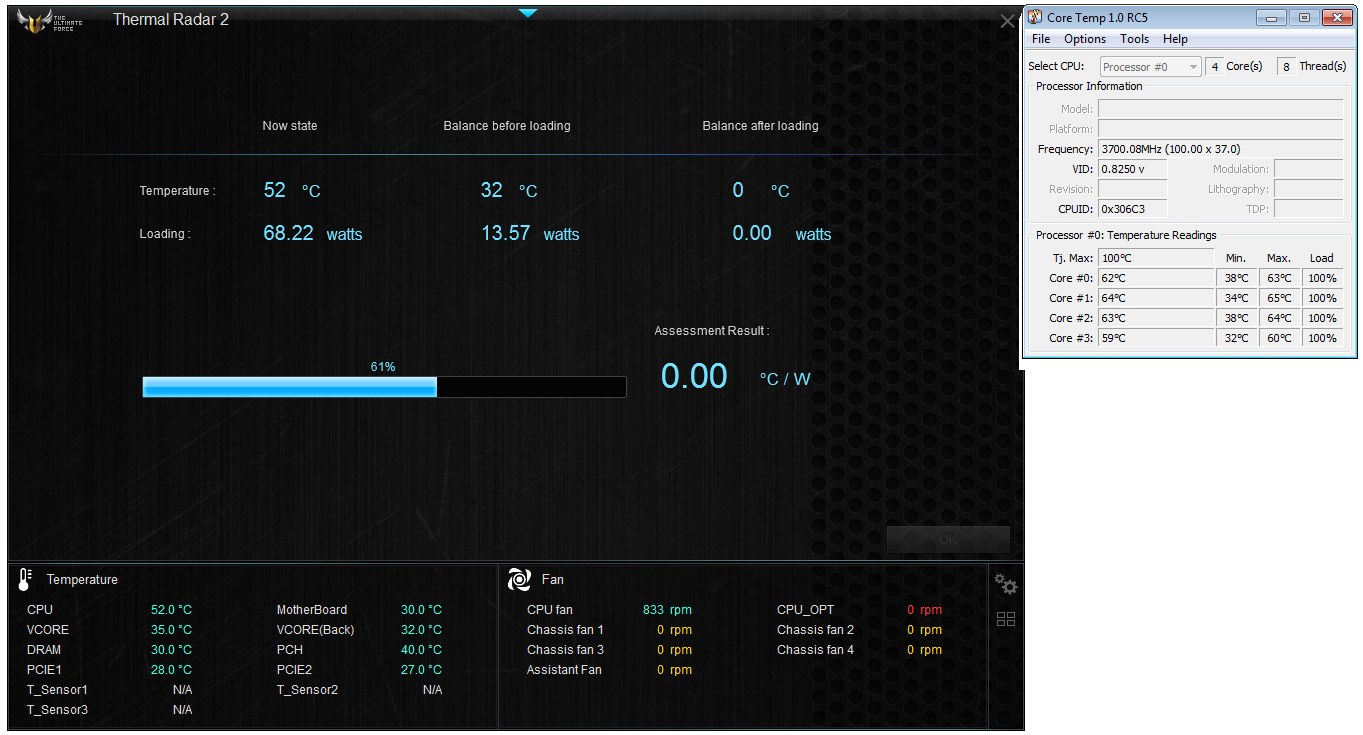This screenshot has width=1363, height=735.
Task: Click the Now state loading value 68.22 watts
Action: 313,233
